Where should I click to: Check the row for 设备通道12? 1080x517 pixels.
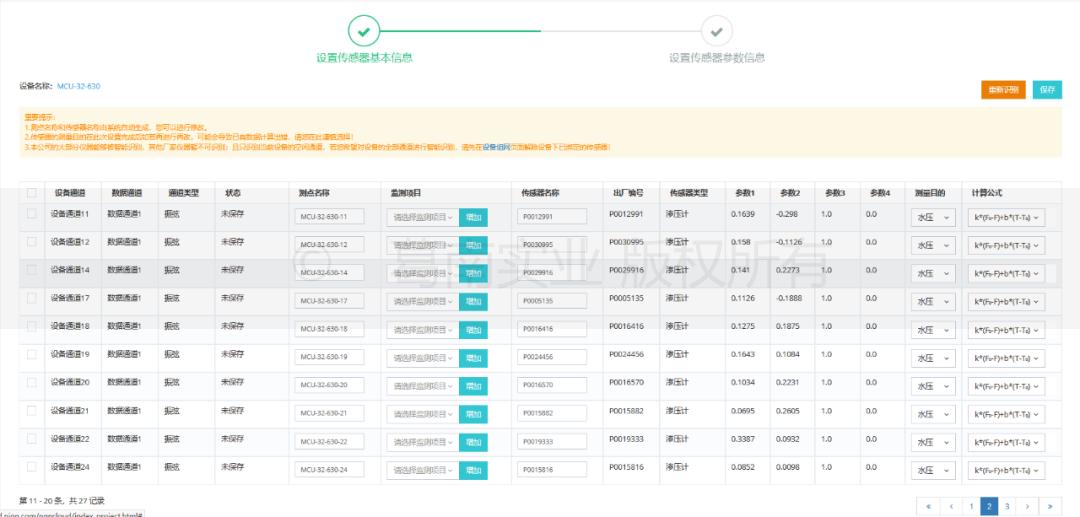pos(32,242)
